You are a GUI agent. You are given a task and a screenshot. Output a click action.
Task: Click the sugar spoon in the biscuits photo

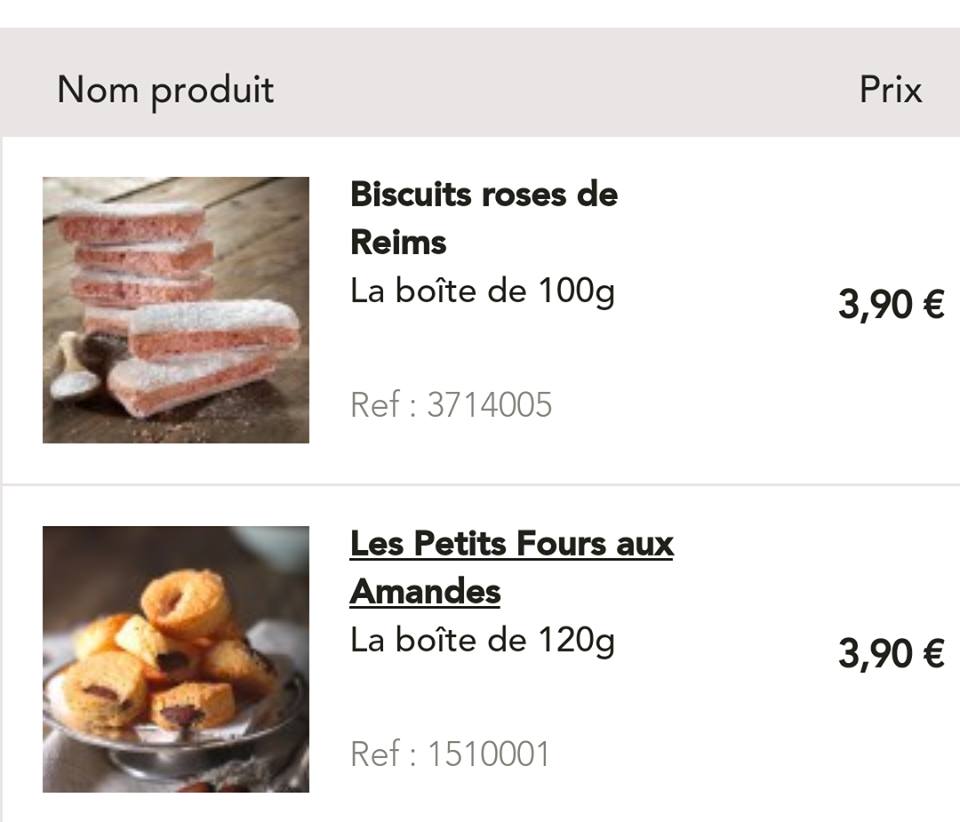[x=74, y=368]
